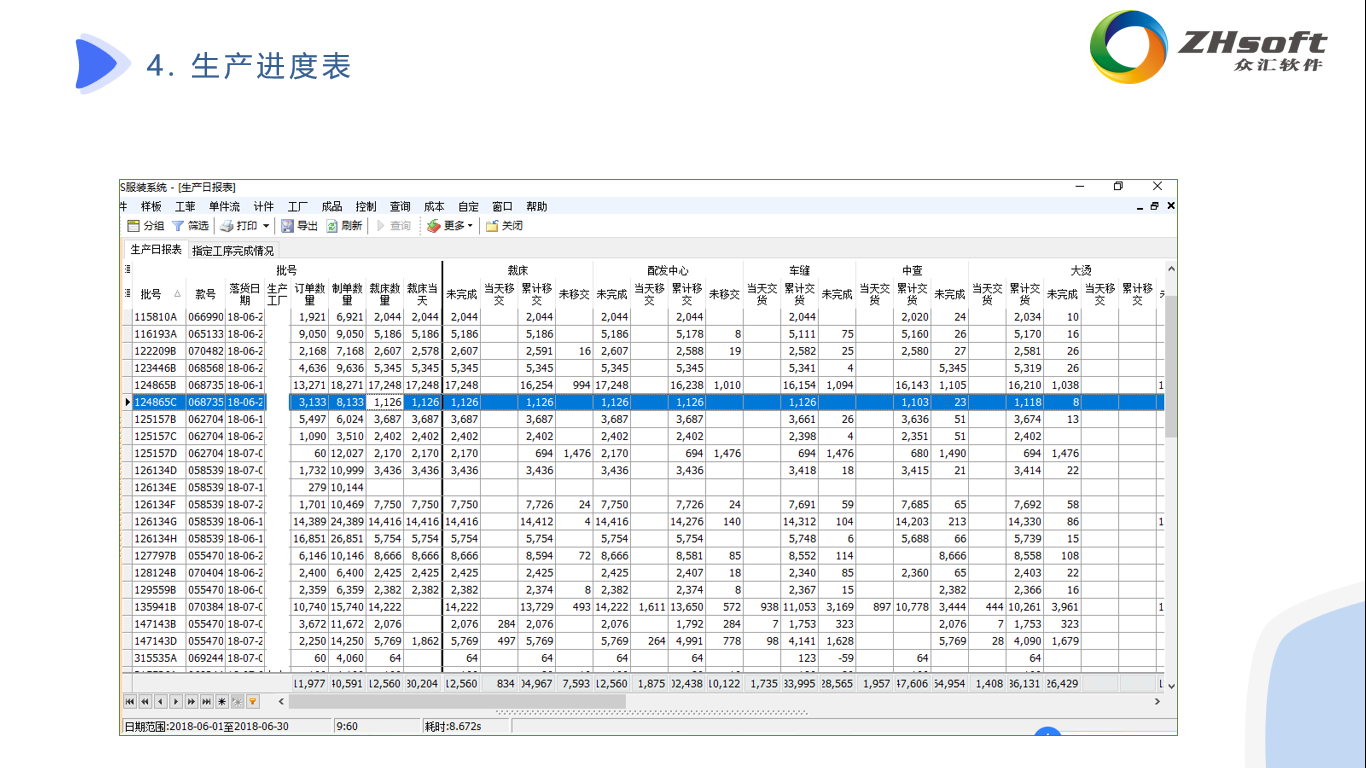1366x768 pixels.
Task: Click the 制单数量 column header
Action: [347, 294]
